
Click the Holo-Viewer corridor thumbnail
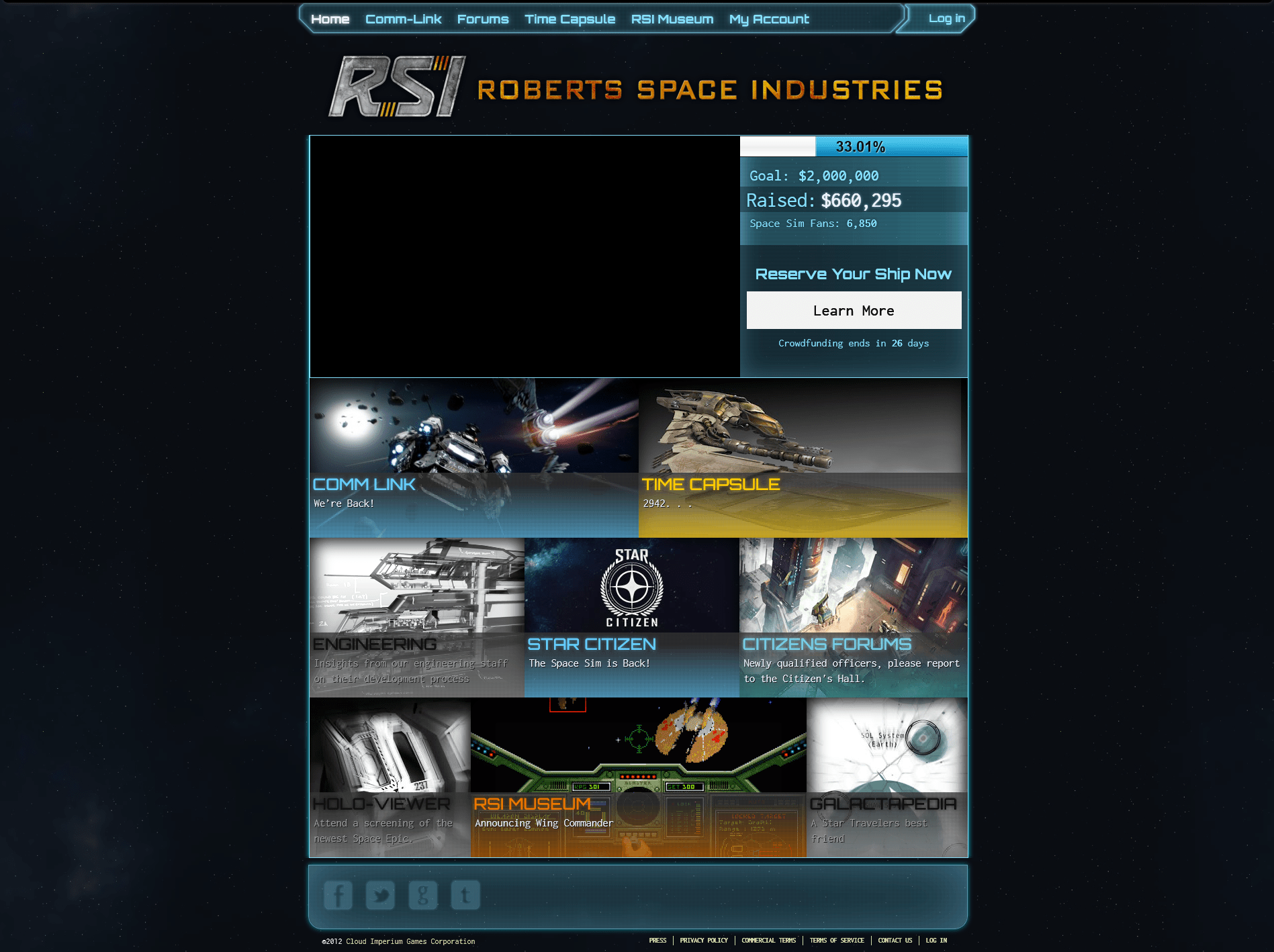(390, 745)
